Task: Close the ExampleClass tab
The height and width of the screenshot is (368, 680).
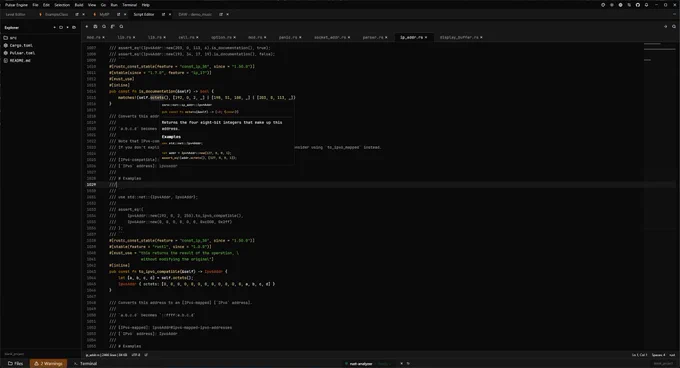Action: 83,14
